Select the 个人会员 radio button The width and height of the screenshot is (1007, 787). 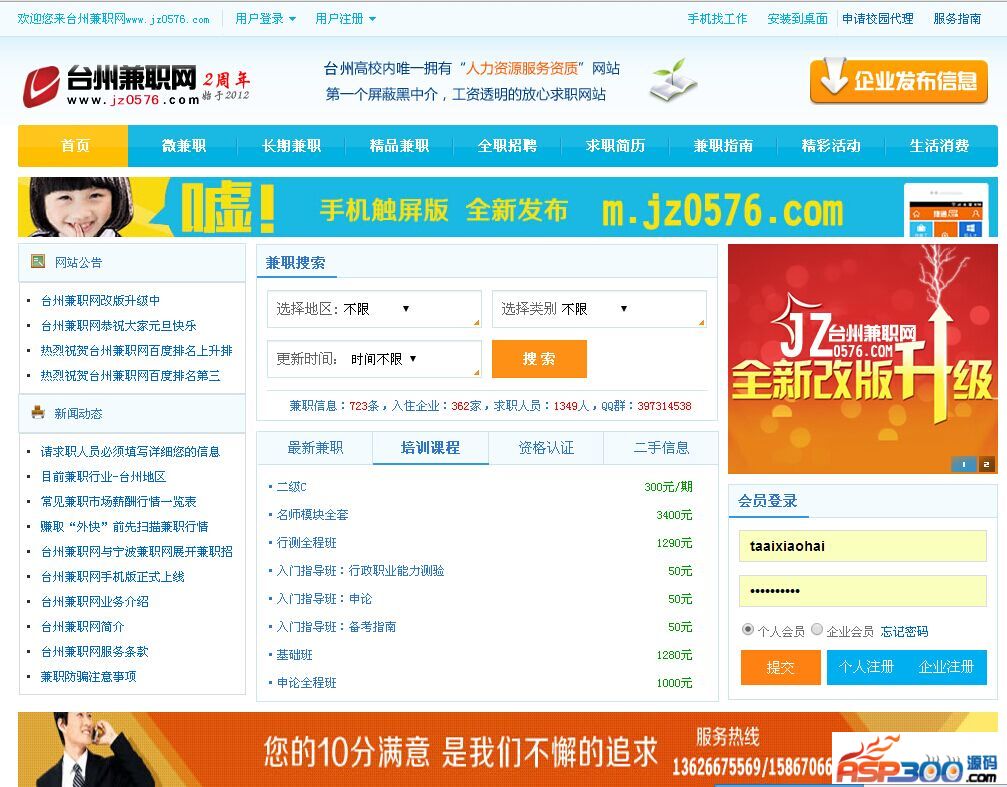tap(748, 630)
